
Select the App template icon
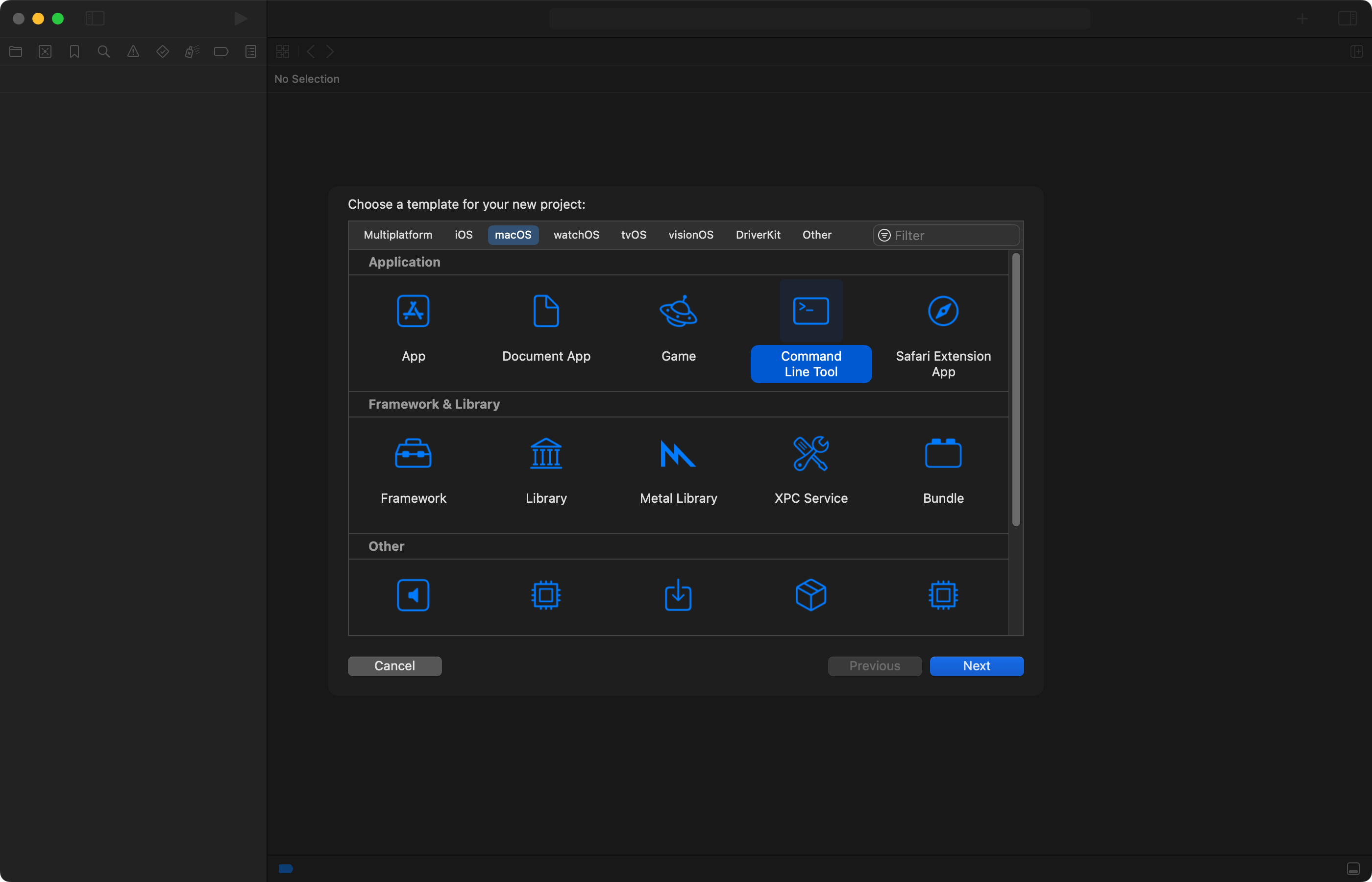pyautogui.click(x=413, y=312)
